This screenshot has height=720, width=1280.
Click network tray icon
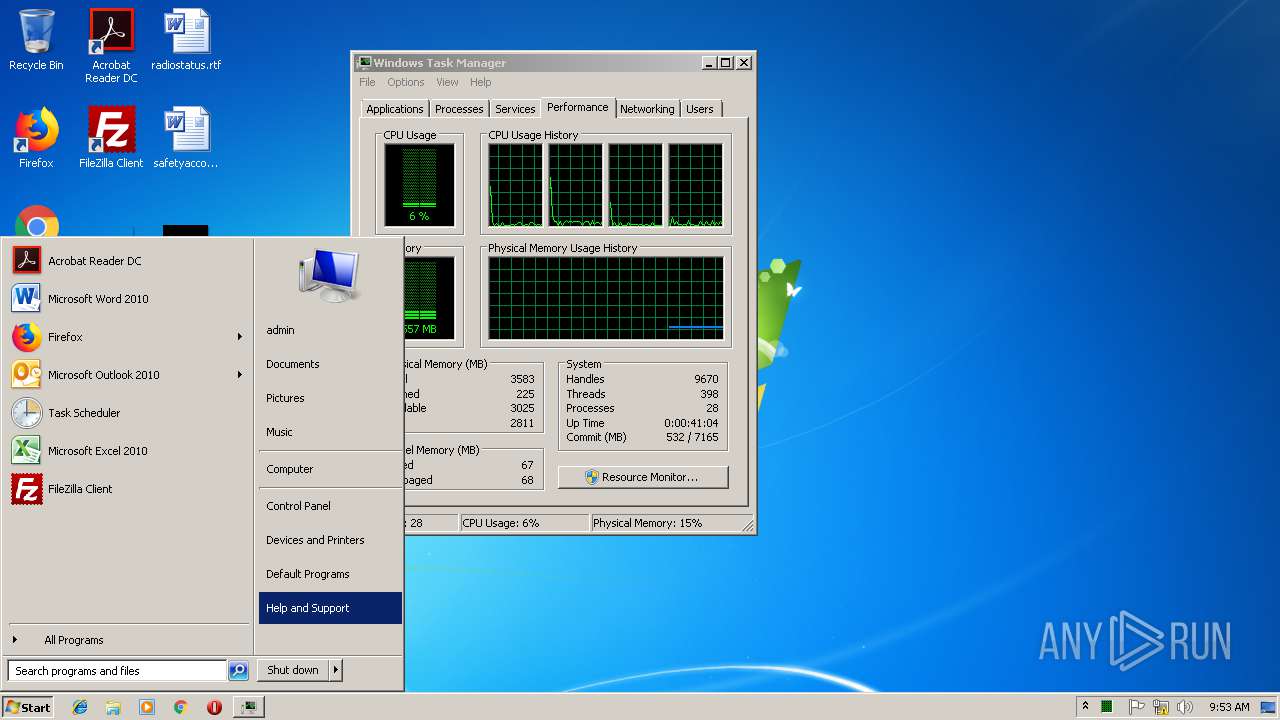(x=1161, y=707)
